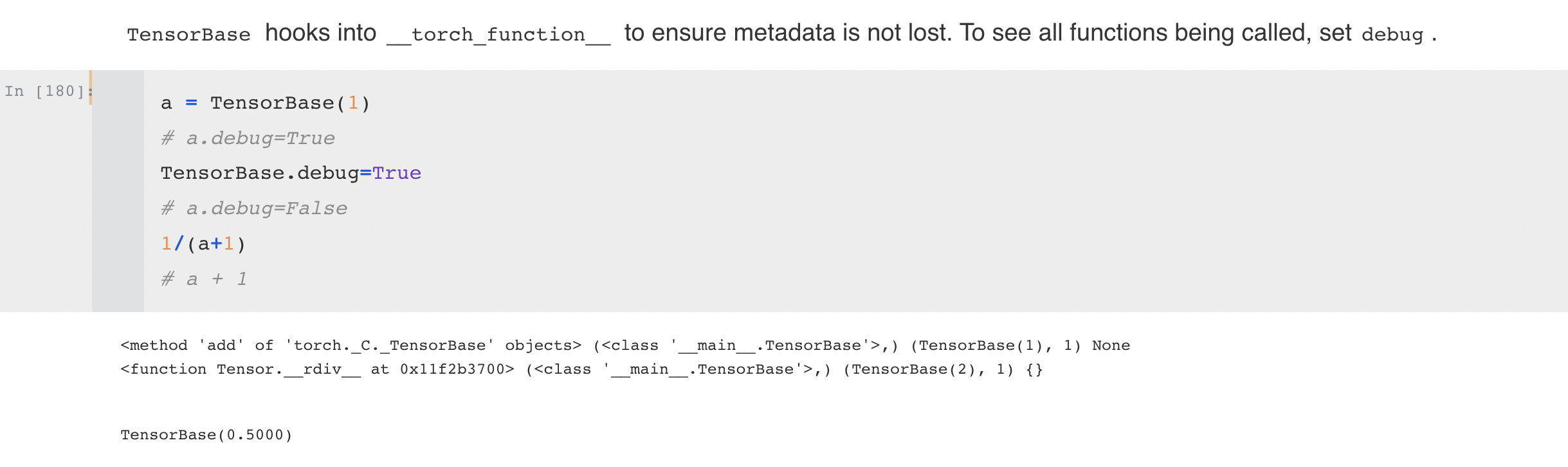Click the purple True keyword

(x=397, y=173)
